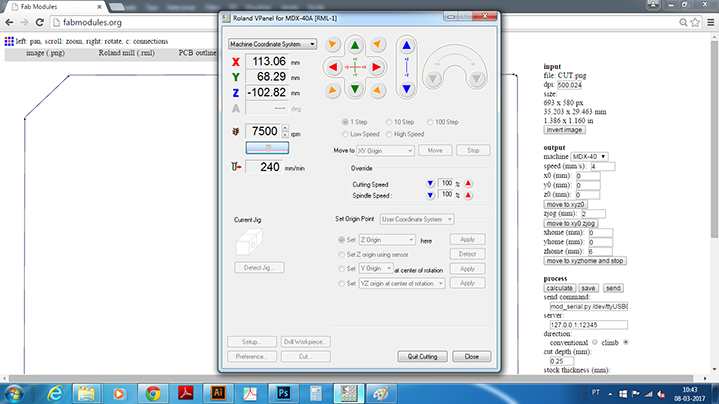This screenshot has height=404, width=719.
Task: Open Move to XY Origin dropdown
Action: pyautogui.click(x=385, y=150)
